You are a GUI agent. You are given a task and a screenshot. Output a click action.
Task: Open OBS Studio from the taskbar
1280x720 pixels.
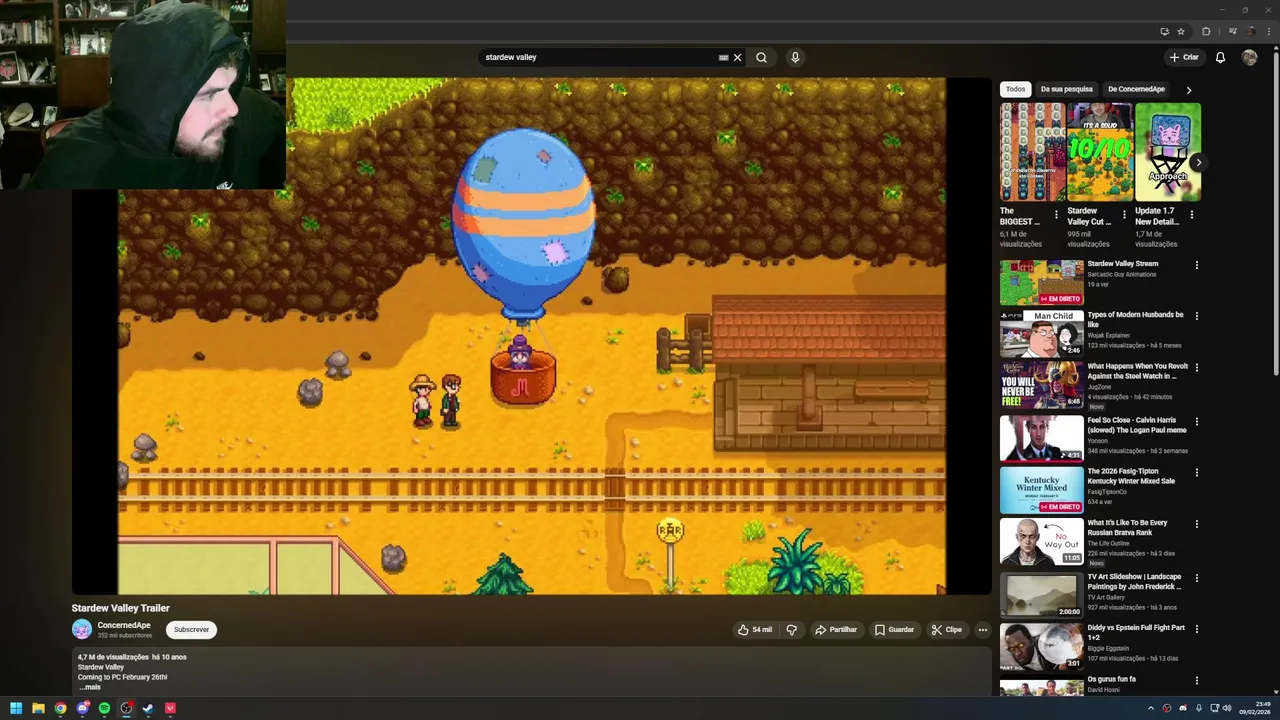[x=126, y=708]
